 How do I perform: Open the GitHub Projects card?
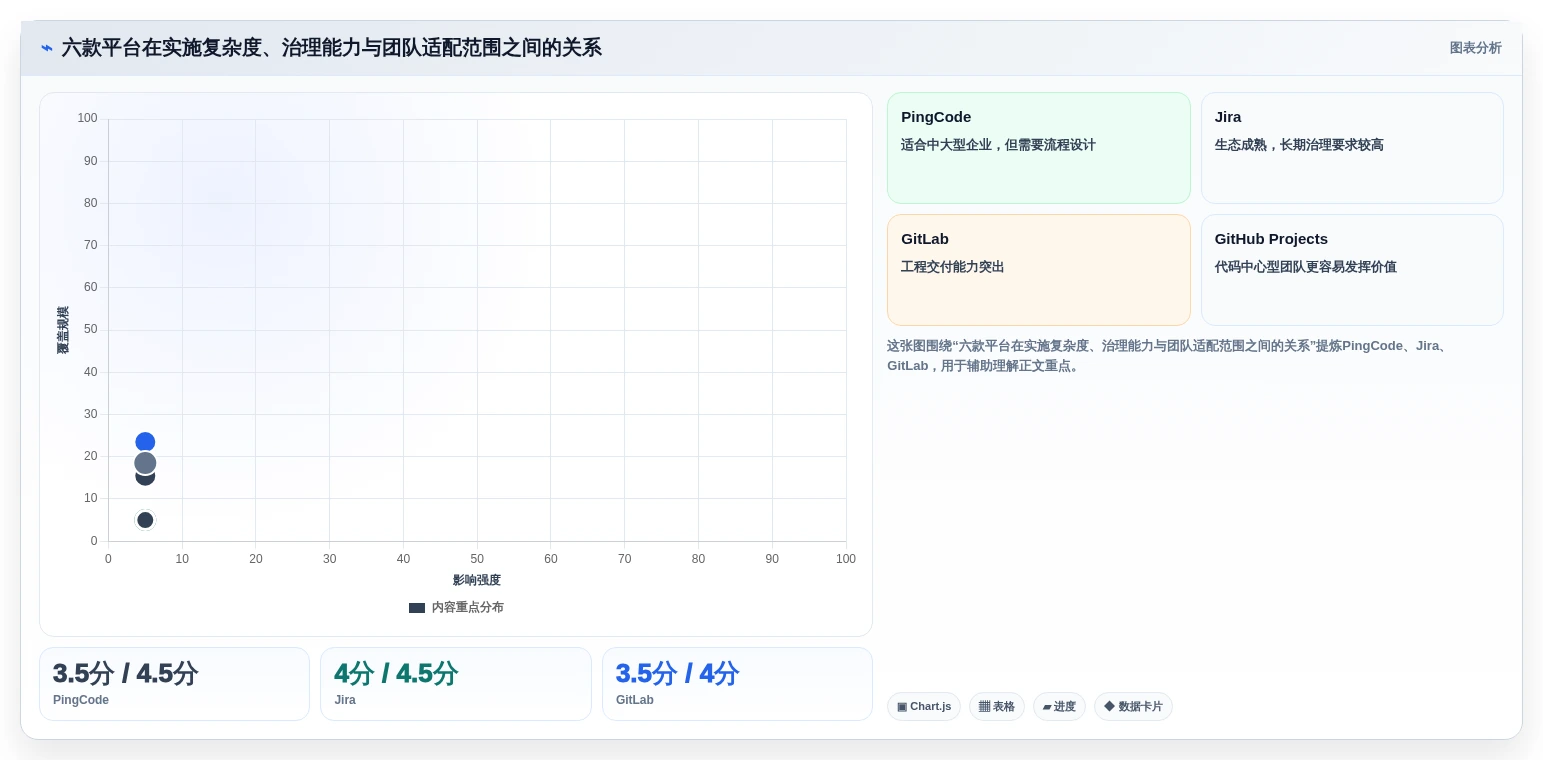click(x=1352, y=270)
